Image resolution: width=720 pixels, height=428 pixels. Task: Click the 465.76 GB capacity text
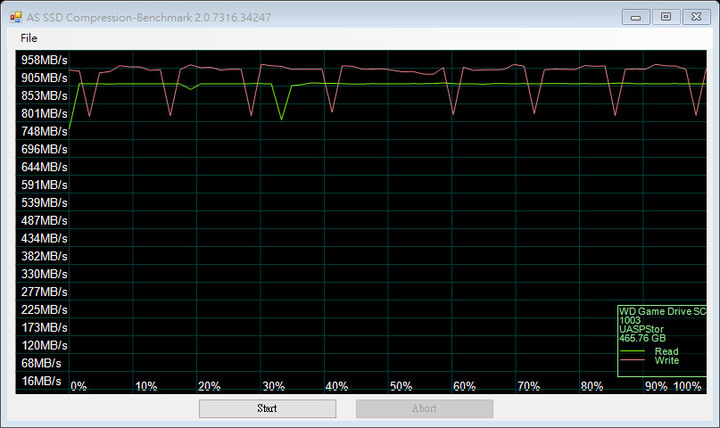[x=642, y=338]
